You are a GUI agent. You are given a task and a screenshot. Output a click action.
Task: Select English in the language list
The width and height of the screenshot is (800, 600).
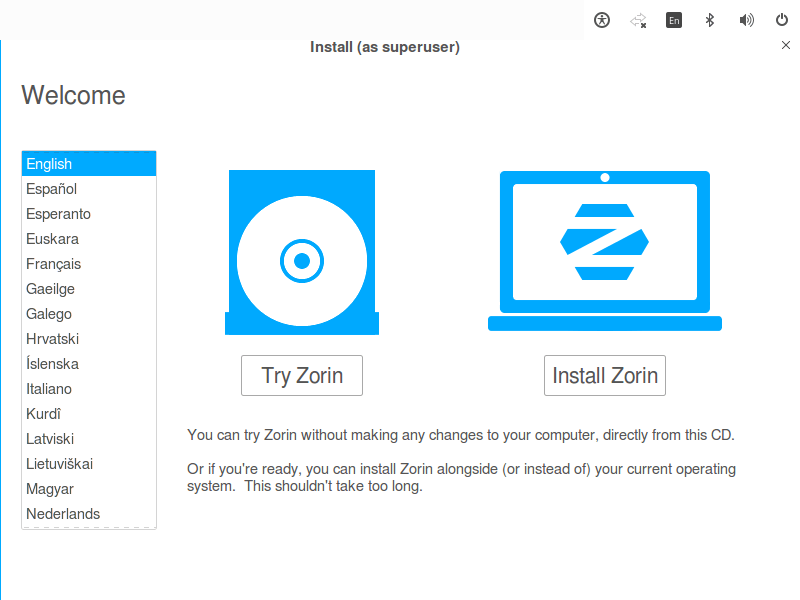tap(88, 164)
